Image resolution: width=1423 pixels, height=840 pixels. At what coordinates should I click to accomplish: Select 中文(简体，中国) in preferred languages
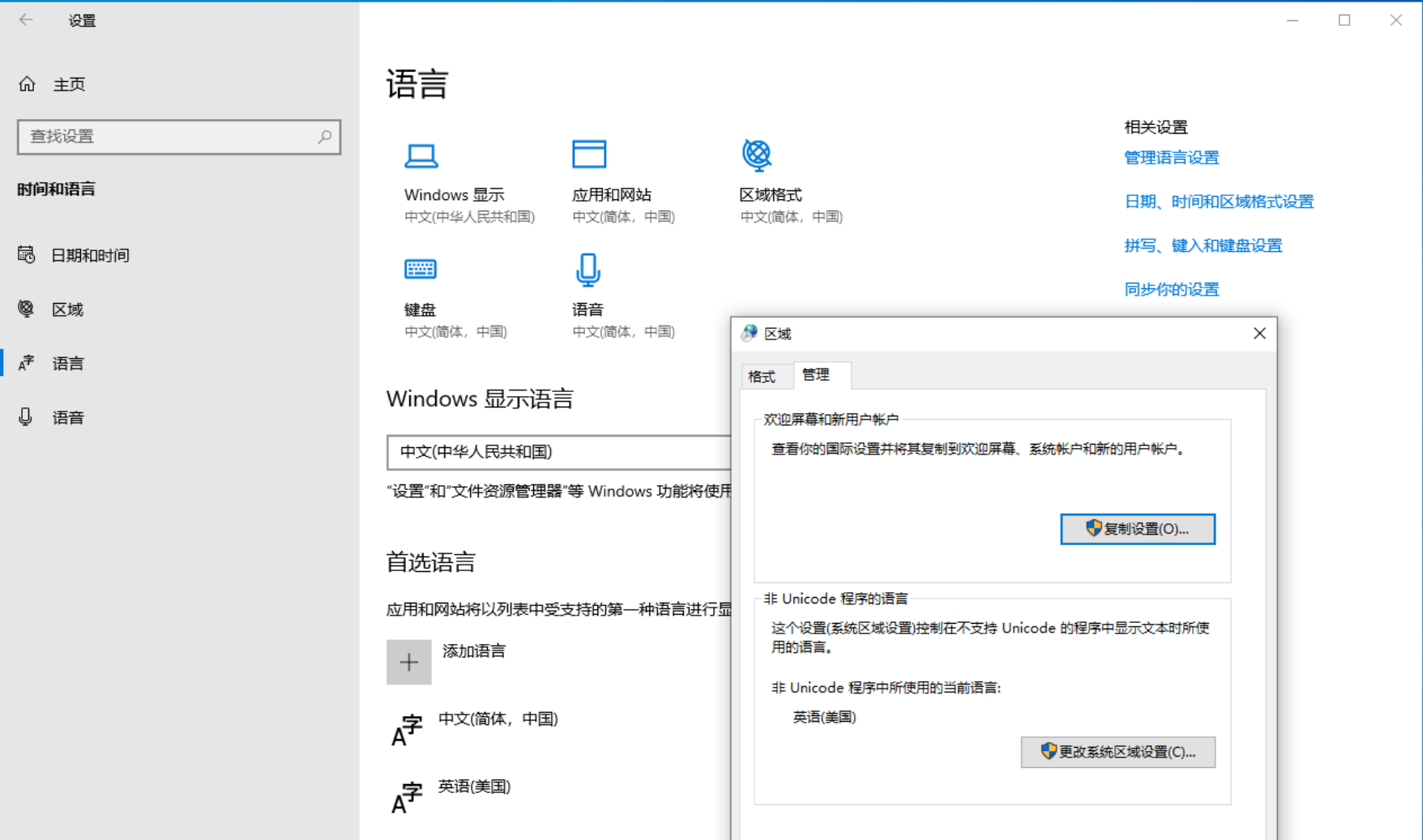[498, 718]
